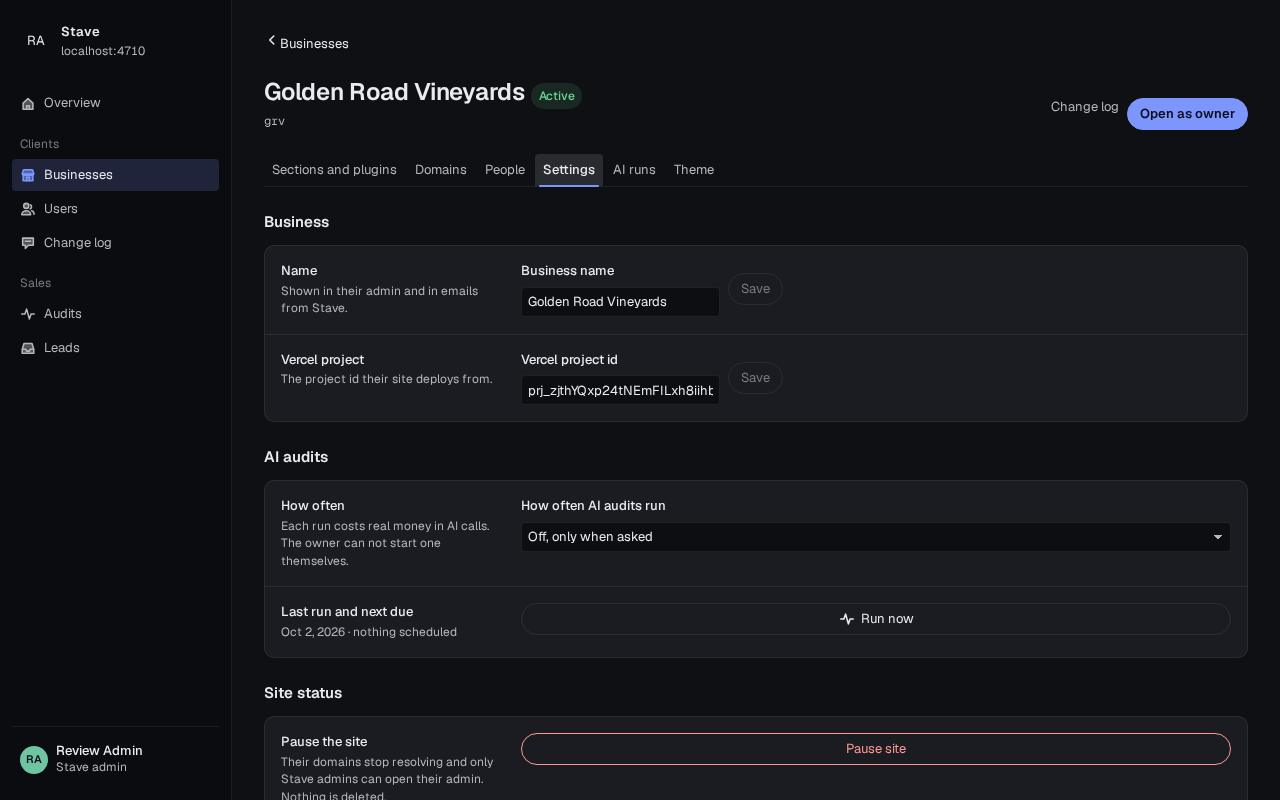Focus the Vercel project id input
Viewport: 1280px width, 800px height.
click(620, 390)
